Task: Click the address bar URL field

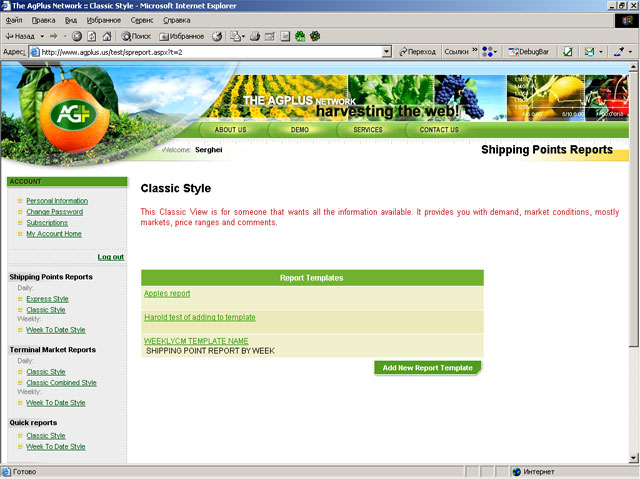Action: [206, 52]
